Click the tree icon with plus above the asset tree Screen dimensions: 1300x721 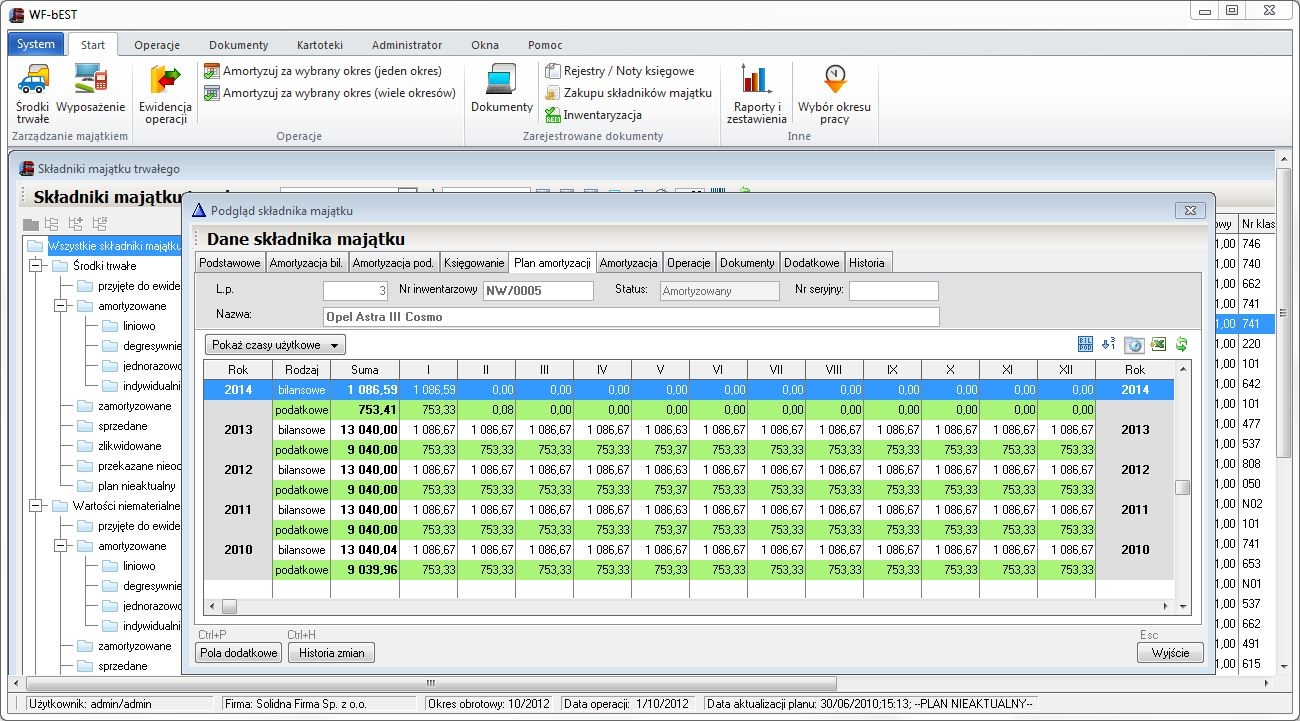pyautogui.click(x=76, y=224)
